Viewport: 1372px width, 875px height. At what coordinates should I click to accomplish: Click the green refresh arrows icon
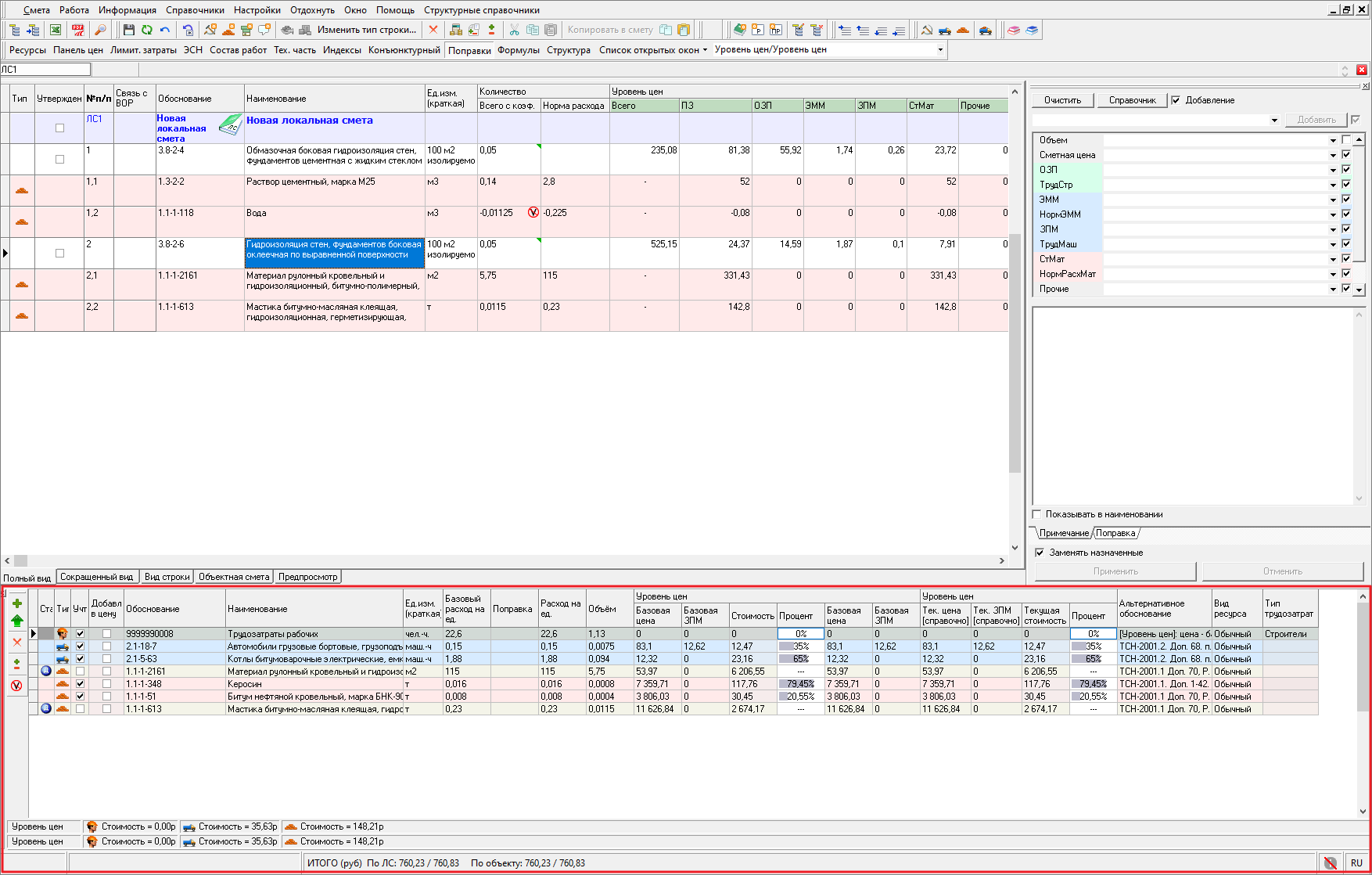click(147, 30)
